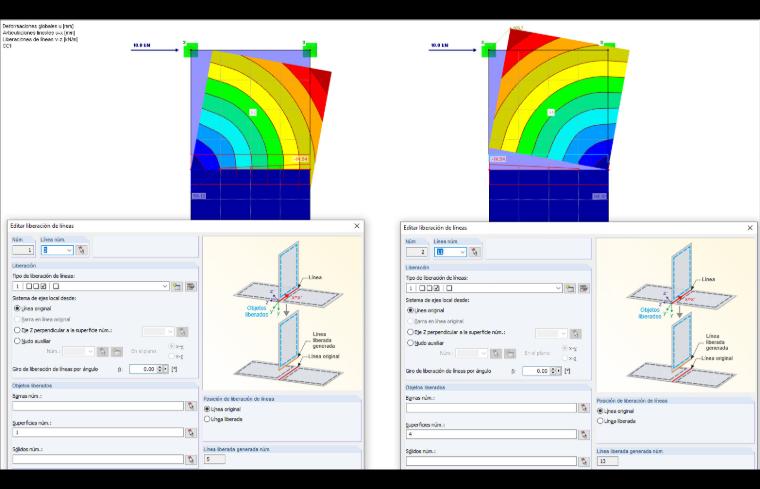
Task: Pick line graphically in right dialog
Action: coord(475,252)
